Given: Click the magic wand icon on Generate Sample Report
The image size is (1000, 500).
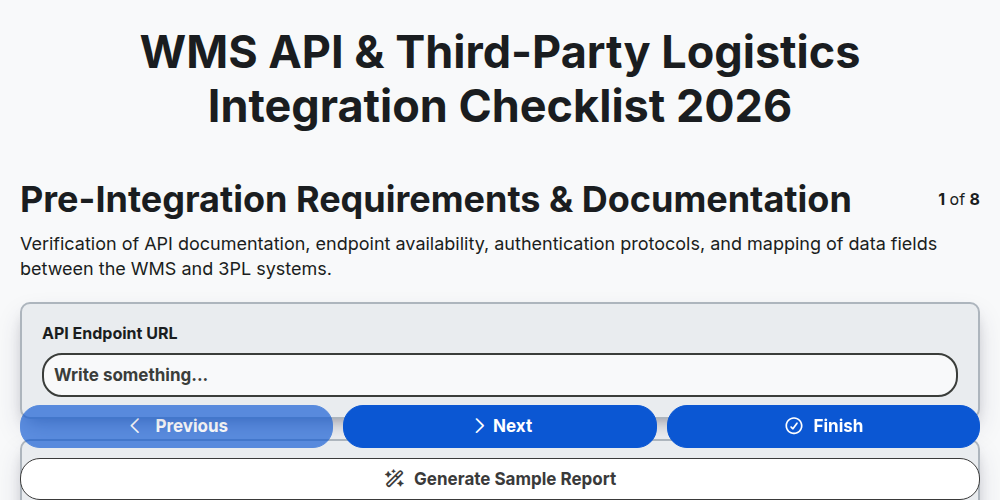Looking at the screenshot, I should (x=395, y=479).
